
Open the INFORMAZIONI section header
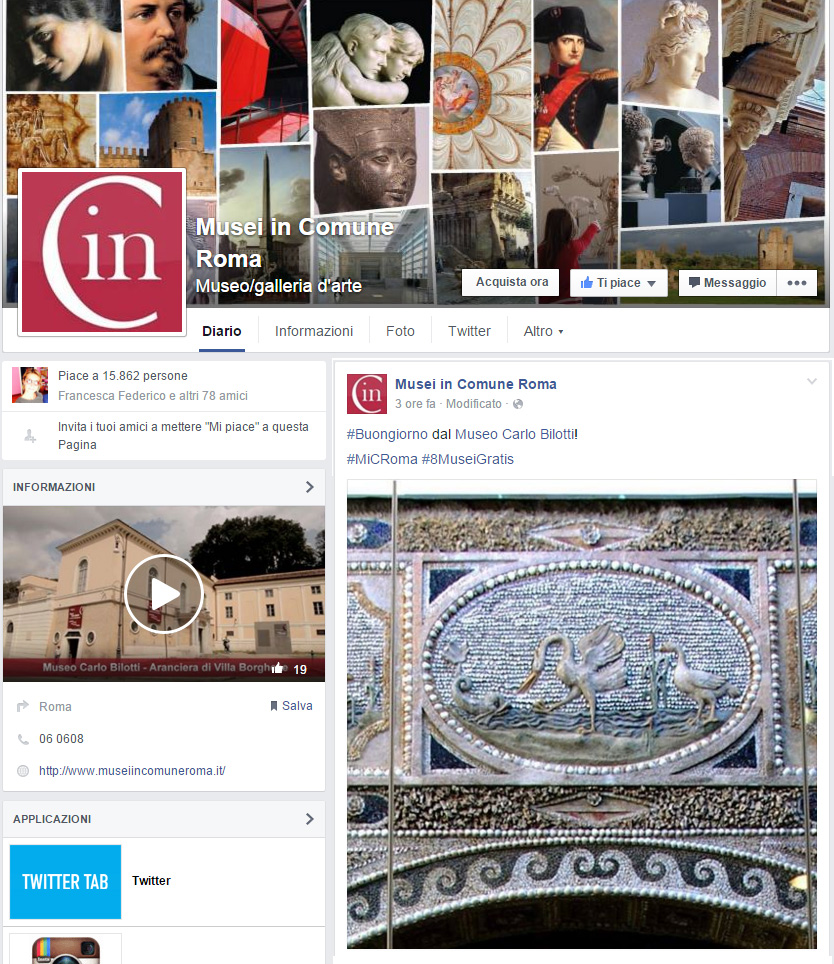(164, 487)
